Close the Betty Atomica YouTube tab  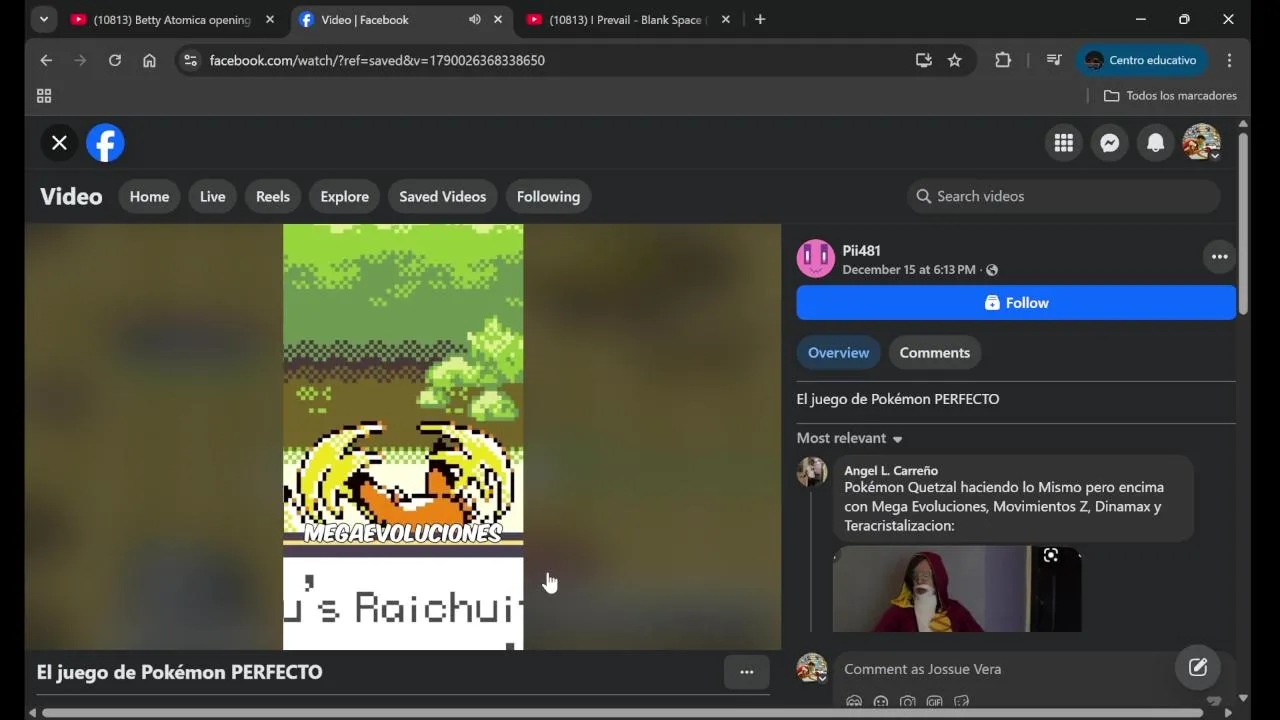click(269, 20)
